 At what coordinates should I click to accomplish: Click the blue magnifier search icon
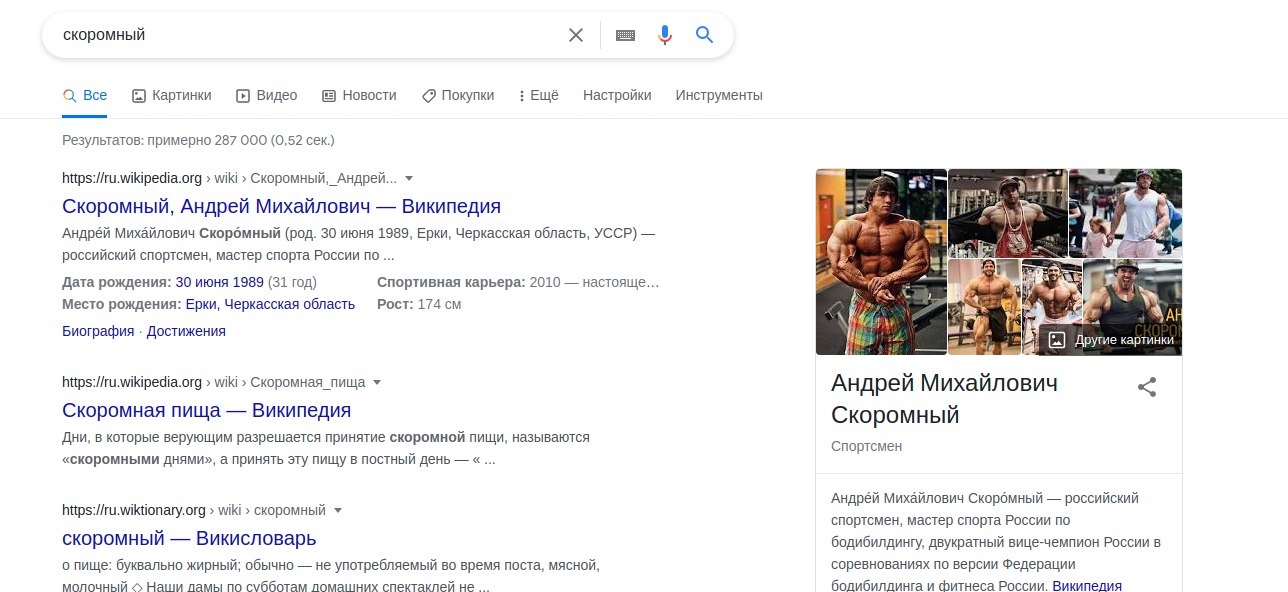(x=704, y=35)
